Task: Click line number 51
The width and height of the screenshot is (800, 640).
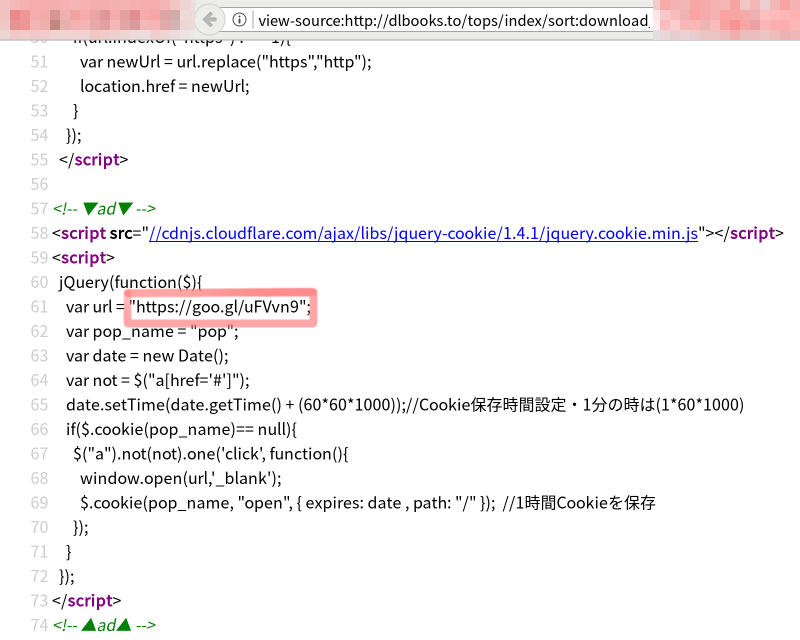Action: [x=39, y=62]
